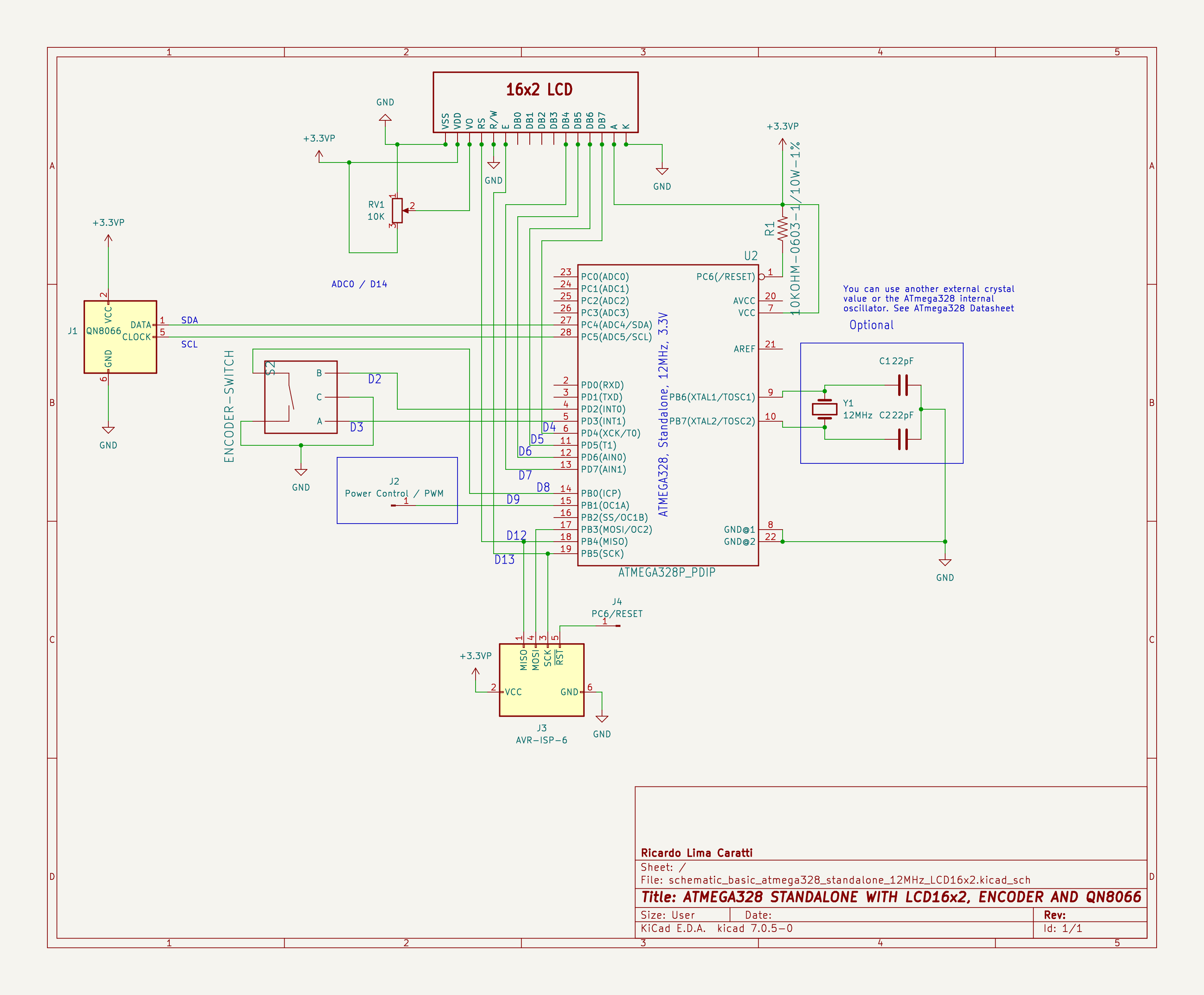Click the AREF pin label
The image size is (1204, 995).
click(744, 349)
